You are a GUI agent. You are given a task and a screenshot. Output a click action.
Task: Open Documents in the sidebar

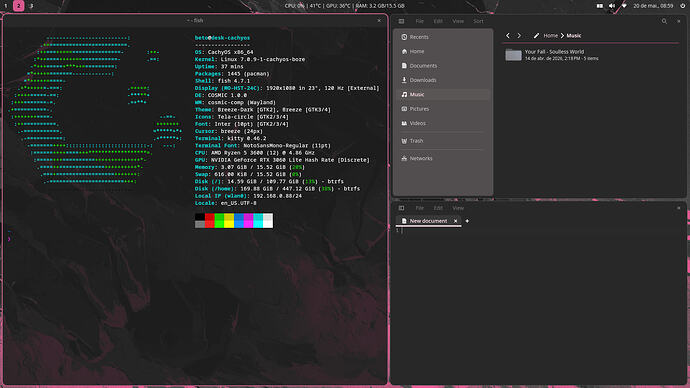[442, 66]
